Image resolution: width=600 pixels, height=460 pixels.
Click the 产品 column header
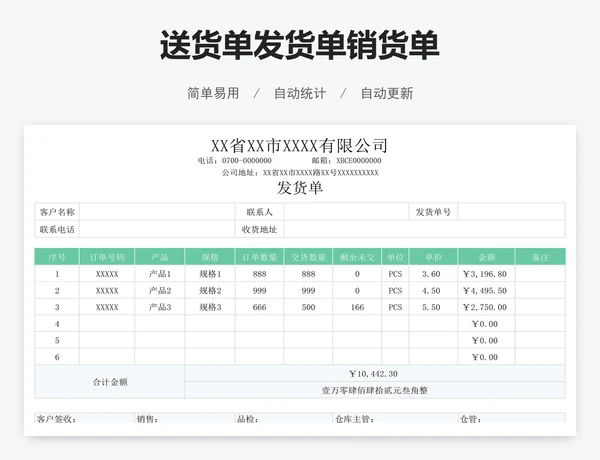pos(160,257)
